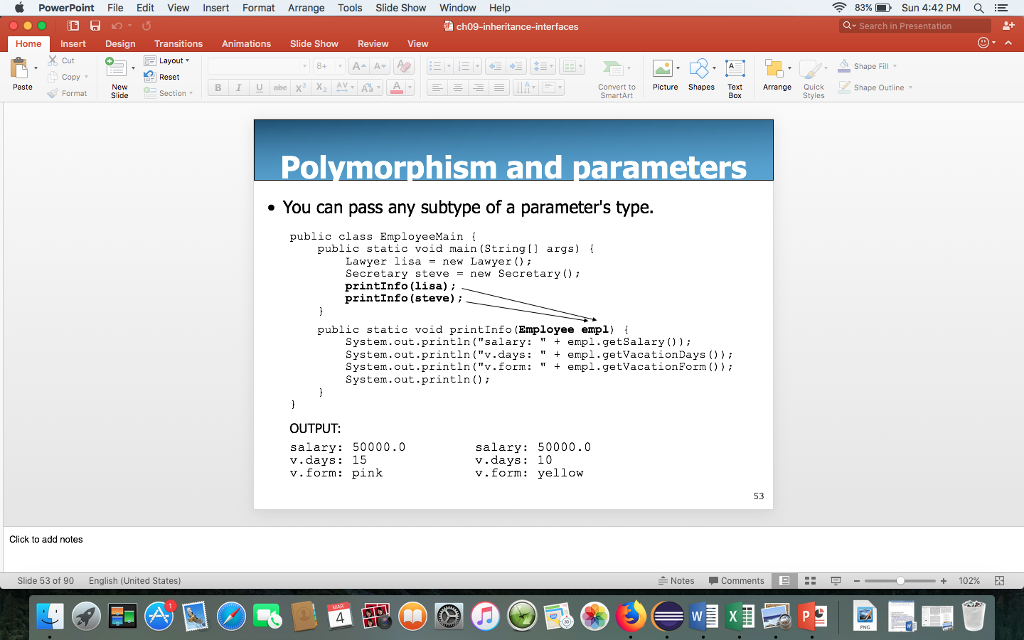Toggle Subscript formatting
This screenshot has width=1024, height=640.
click(321, 88)
